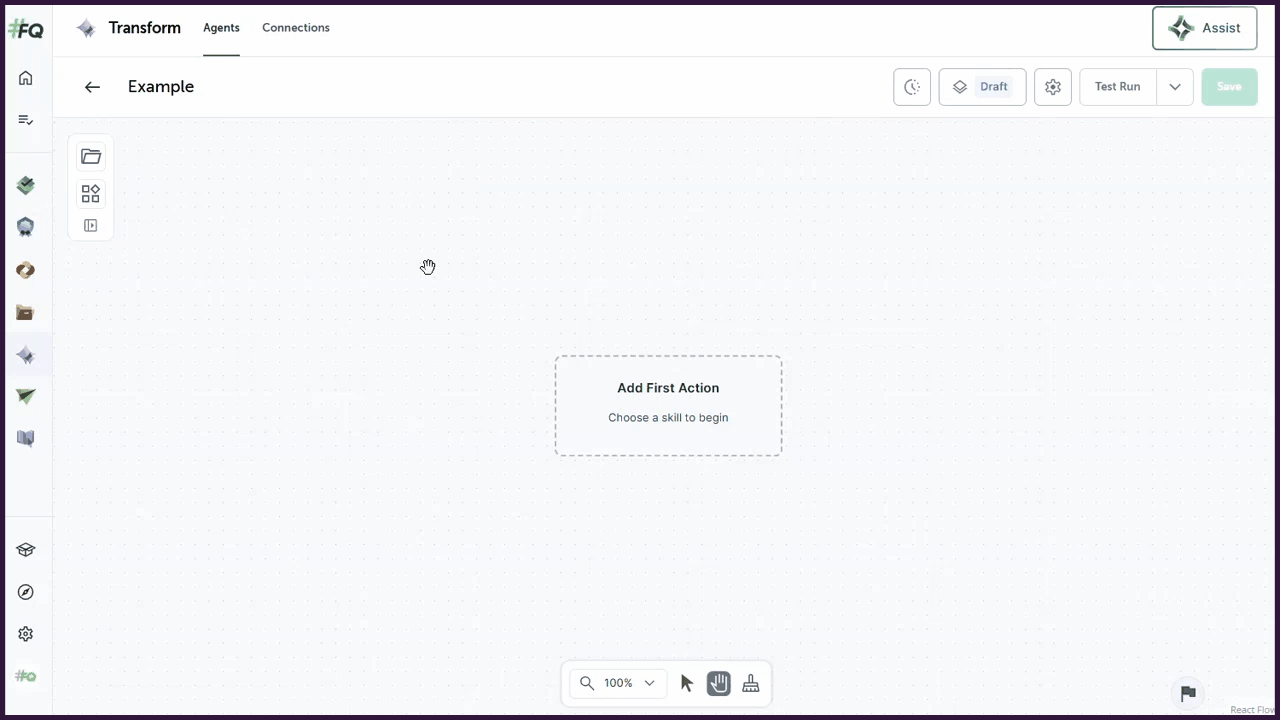Toggle the Assist panel
This screenshot has width=1280, height=720.
coord(1204,27)
